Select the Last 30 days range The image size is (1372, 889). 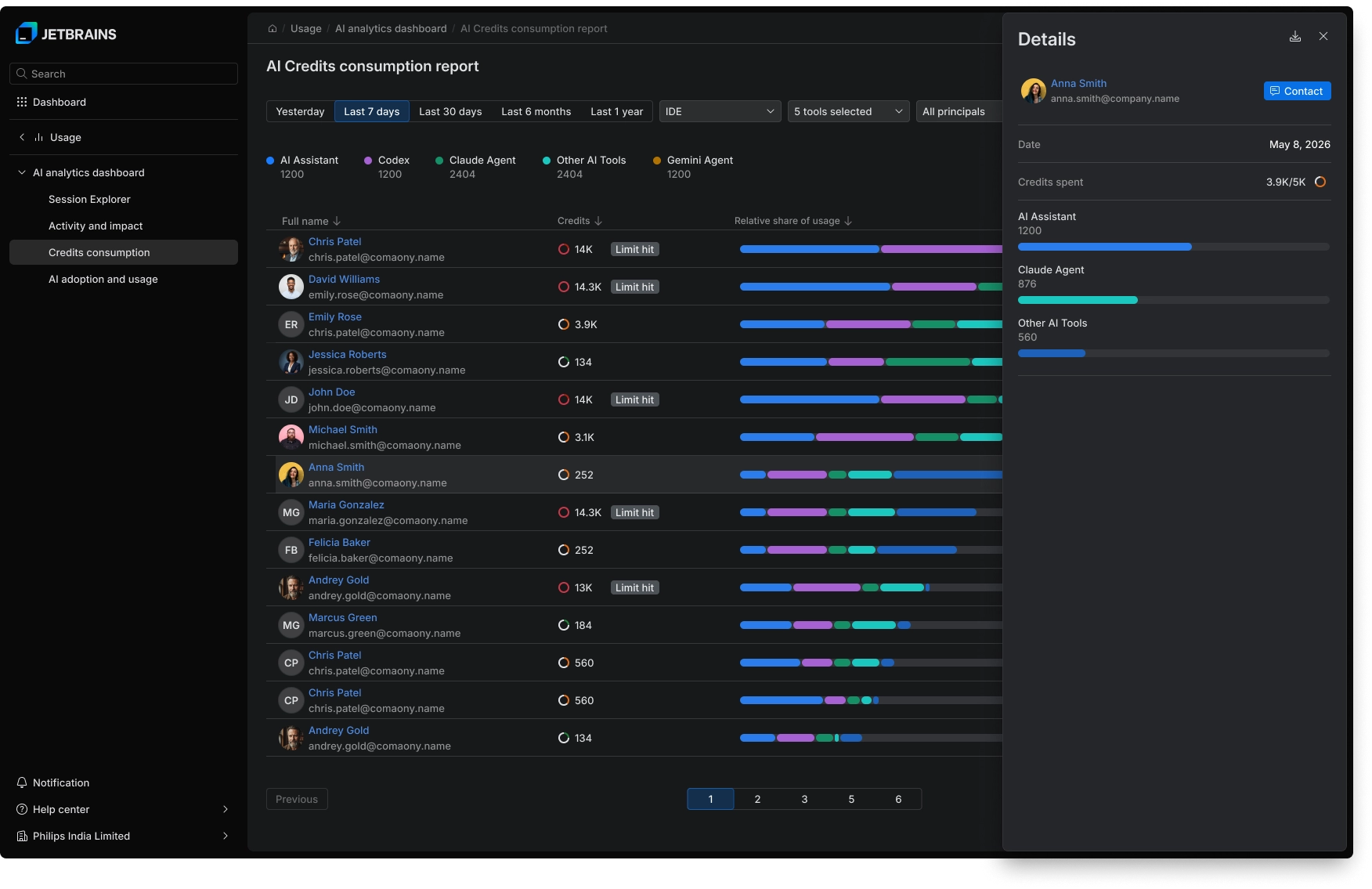tap(450, 112)
